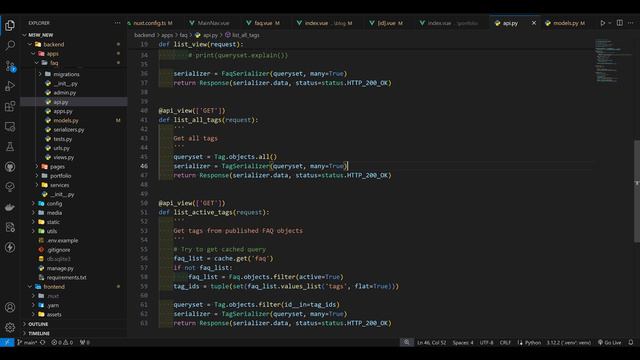Image resolution: width=640 pixels, height=360 pixels.
Task: Expand the config folder
Action: coord(33,204)
